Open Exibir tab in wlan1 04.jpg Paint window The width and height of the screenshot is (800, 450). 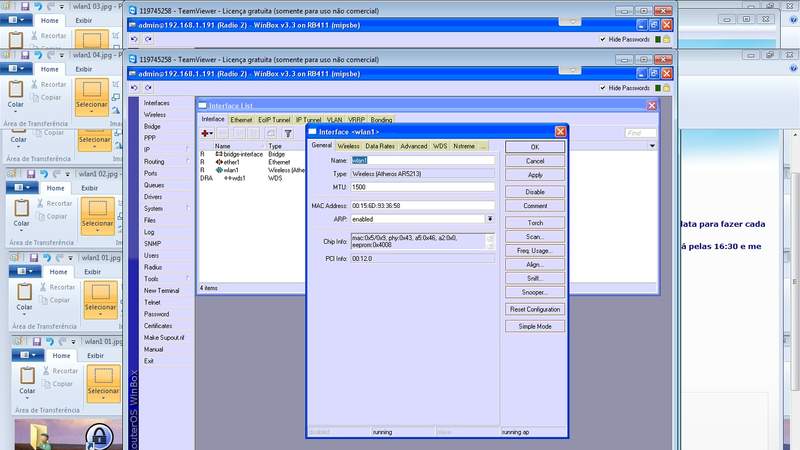pyautogui.click(x=84, y=69)
